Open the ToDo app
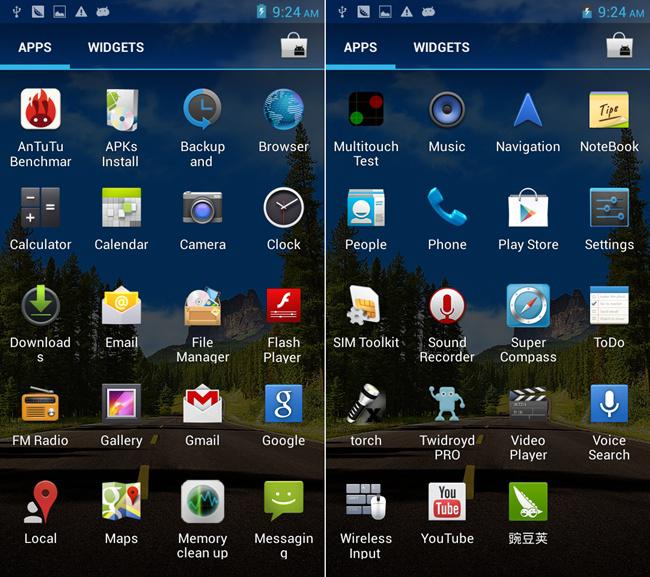Viewport: 650px width, 577px height. 609,305
